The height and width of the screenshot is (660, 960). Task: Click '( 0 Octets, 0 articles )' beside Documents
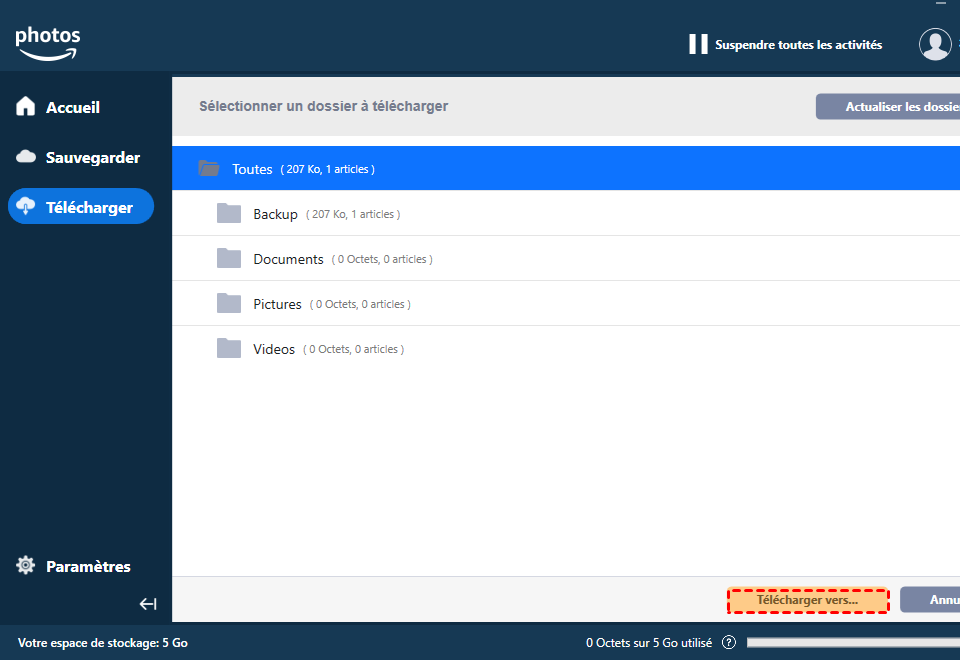[x=382, y=259]
